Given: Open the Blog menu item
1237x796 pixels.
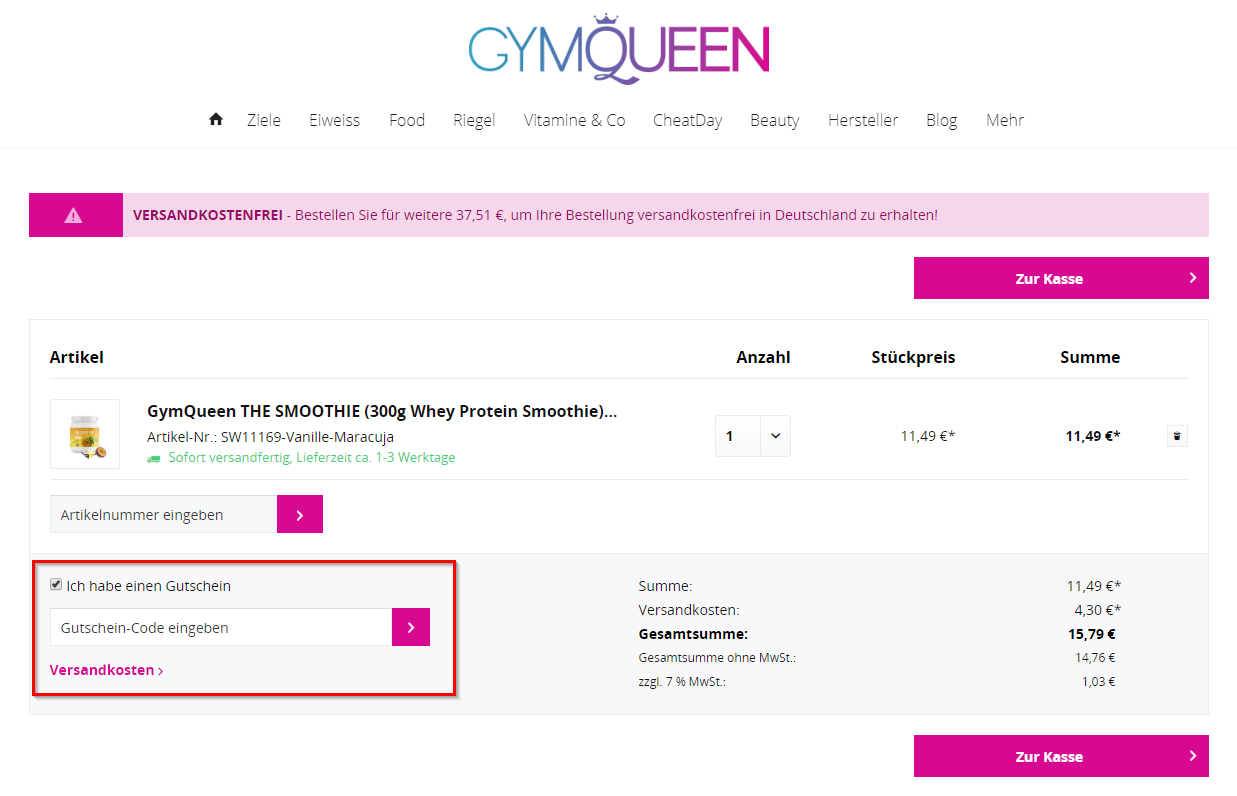Looking at the screenshot, I should (941, 120).
